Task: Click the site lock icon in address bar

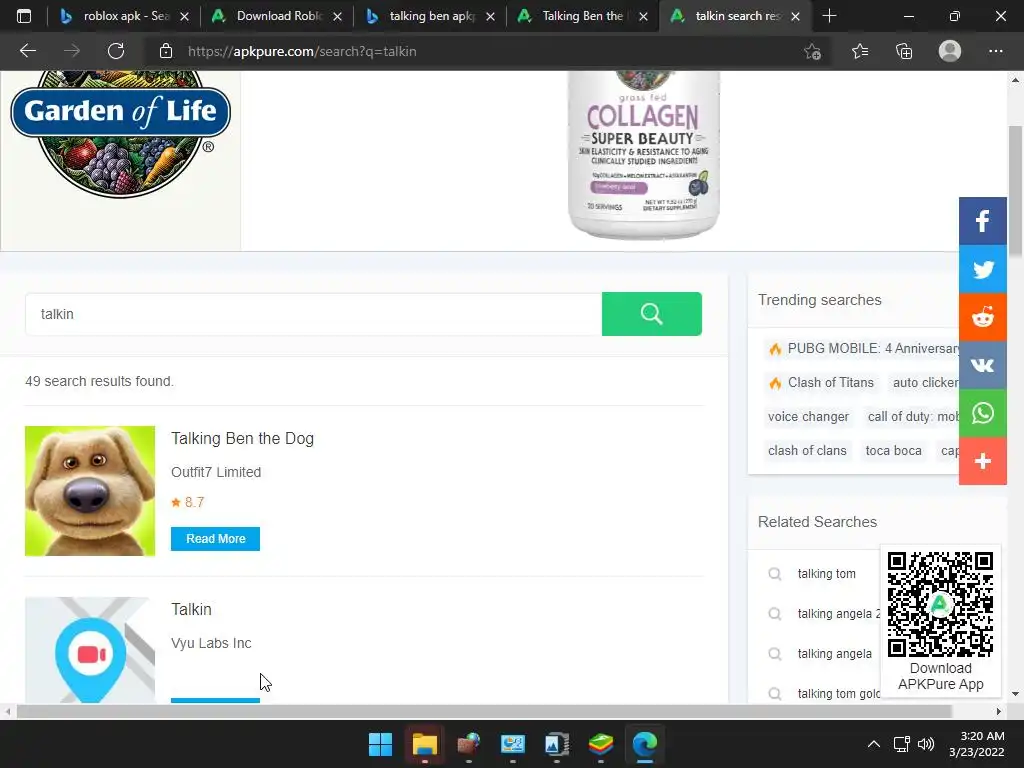Action: pos(166,51)
